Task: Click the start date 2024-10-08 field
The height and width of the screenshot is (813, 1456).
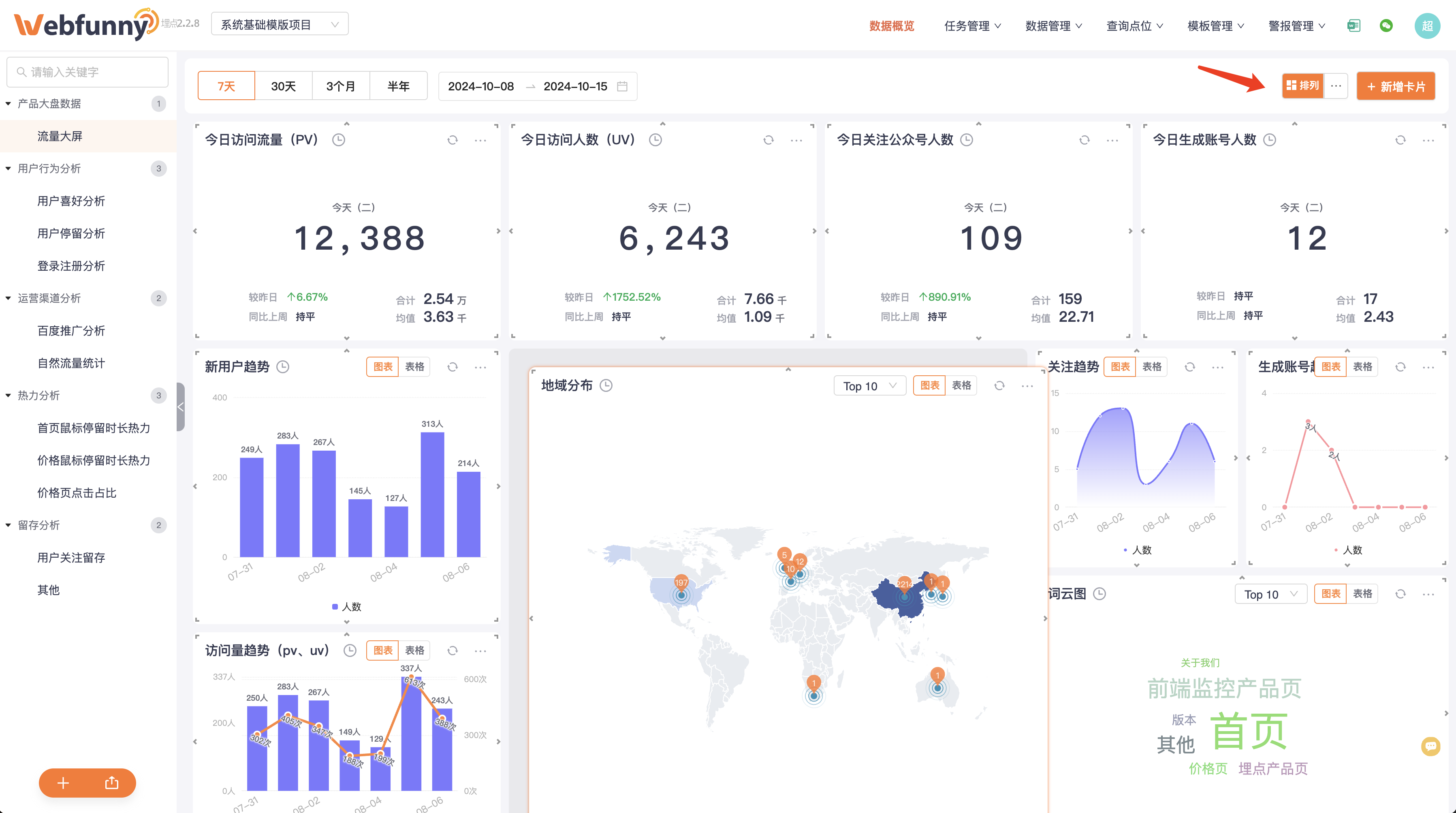Action: (481, 86)
